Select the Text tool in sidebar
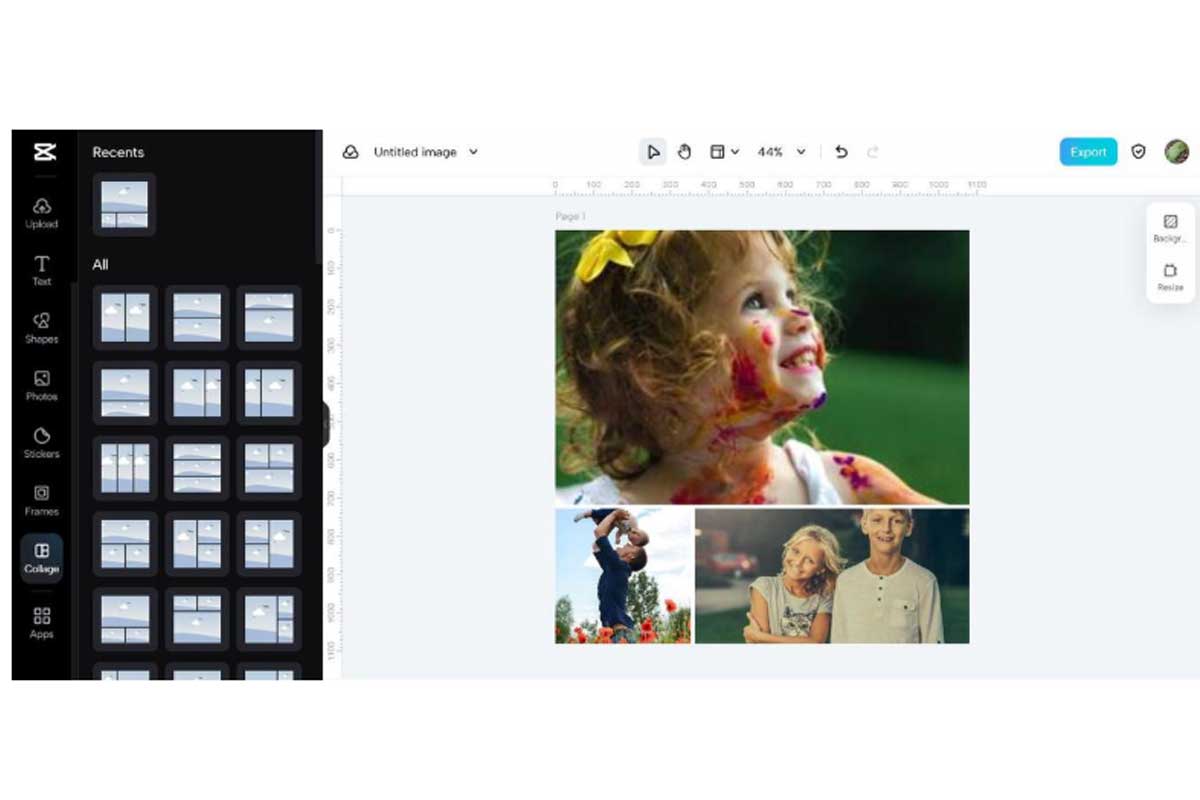 pos(42,270)
